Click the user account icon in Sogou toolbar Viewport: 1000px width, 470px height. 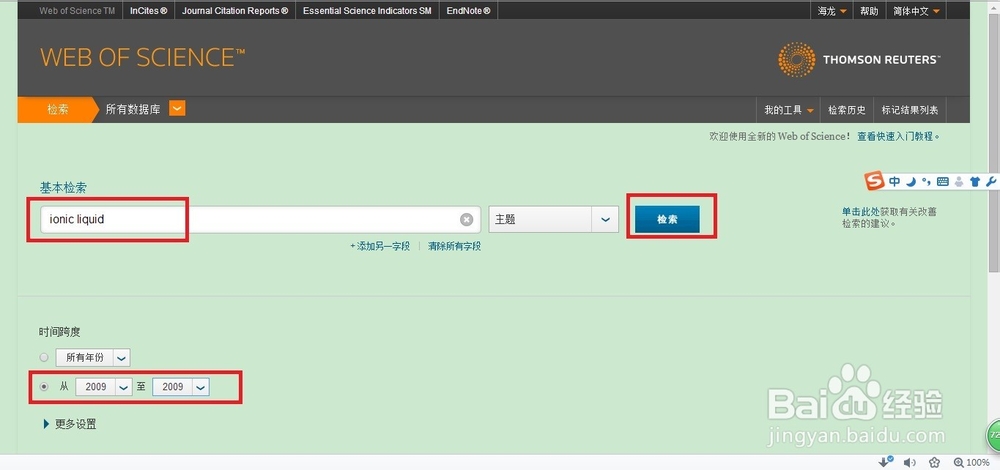[959, 182]
